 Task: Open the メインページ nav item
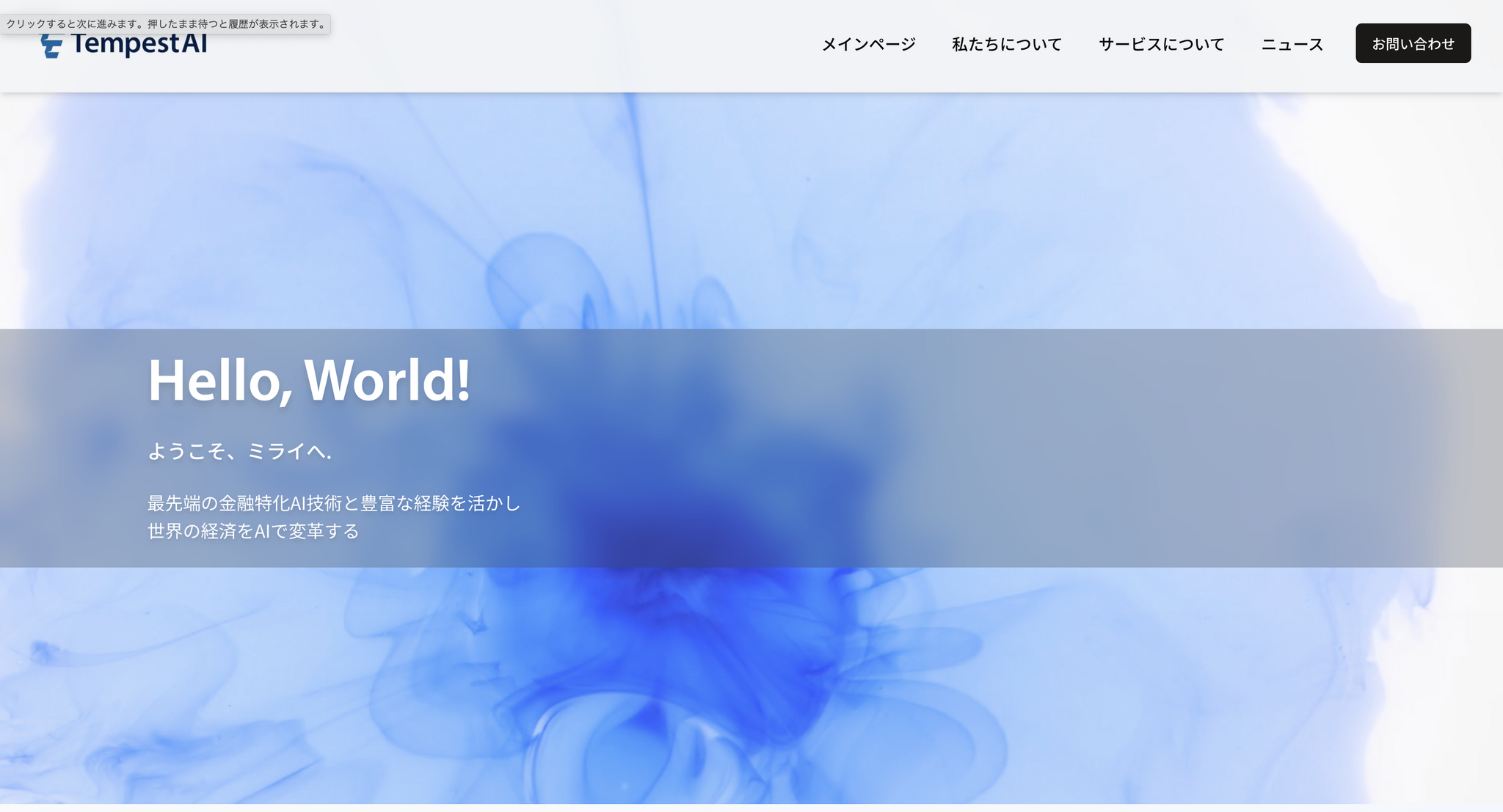click(868, 44)
